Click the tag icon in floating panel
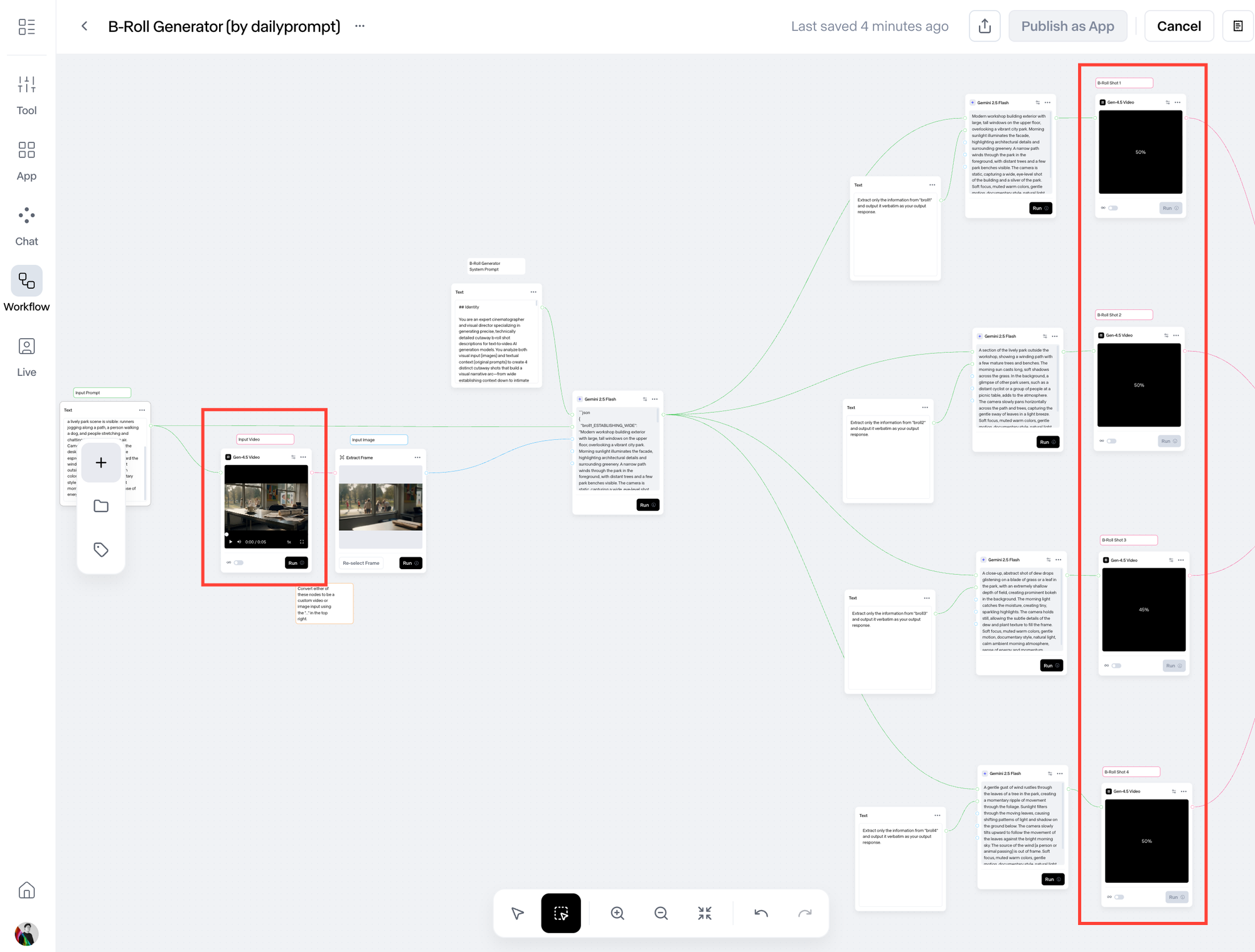This screenshot has height=952, width=1255. tap(101, 550)
